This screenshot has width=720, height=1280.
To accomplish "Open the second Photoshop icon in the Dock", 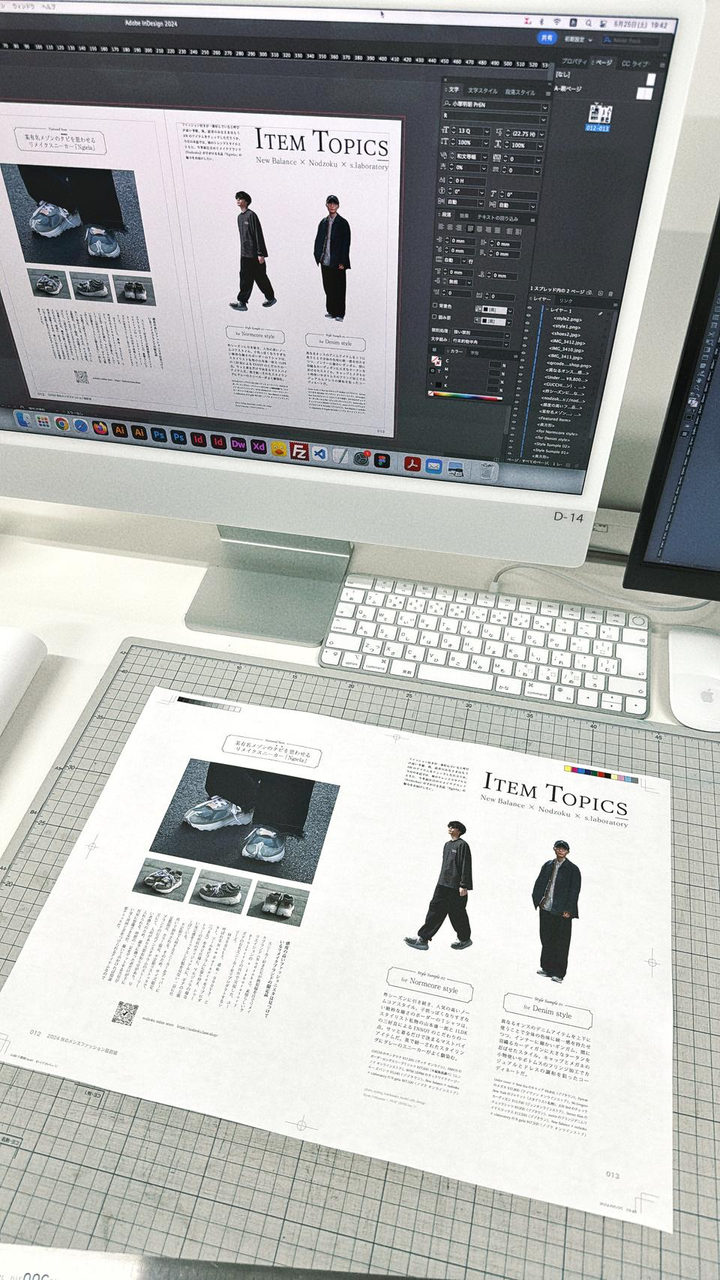I will point(178,437).
